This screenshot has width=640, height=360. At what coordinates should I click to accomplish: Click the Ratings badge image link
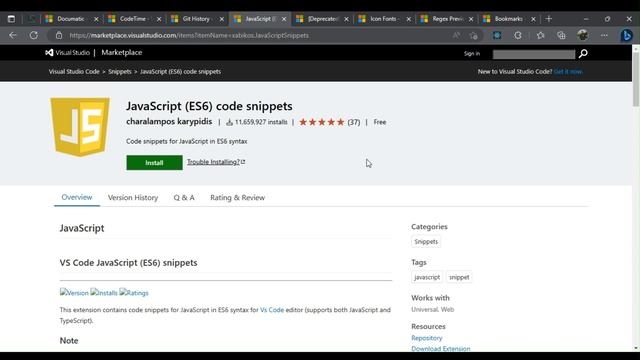134,293
